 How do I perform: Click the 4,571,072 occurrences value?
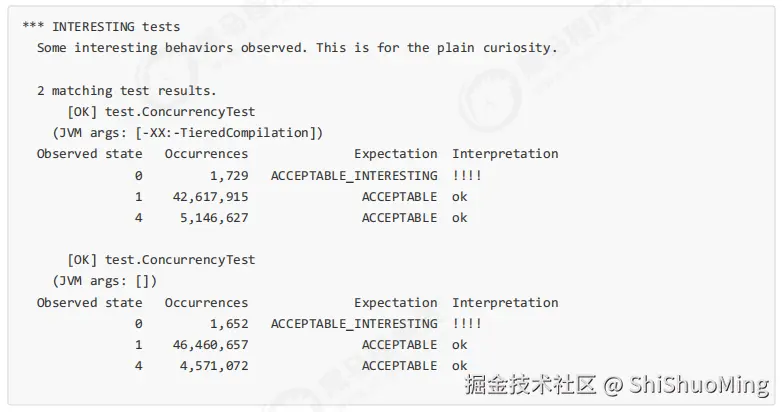pyautogui.click(x=214, y=366)
